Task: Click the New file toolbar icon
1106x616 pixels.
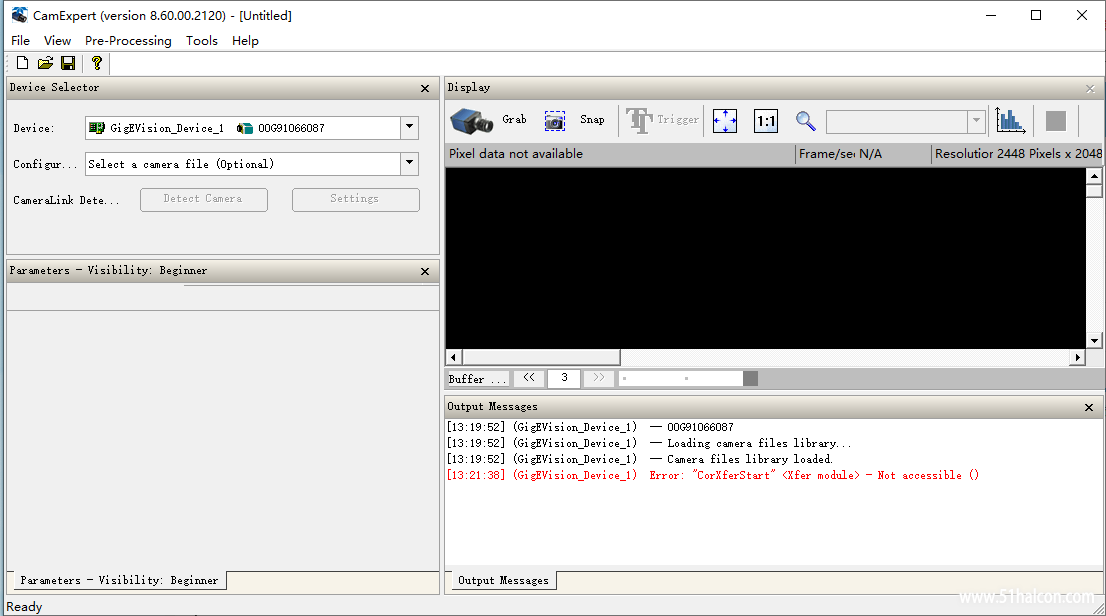Action: pyautogui.click(x=23, y=64)
